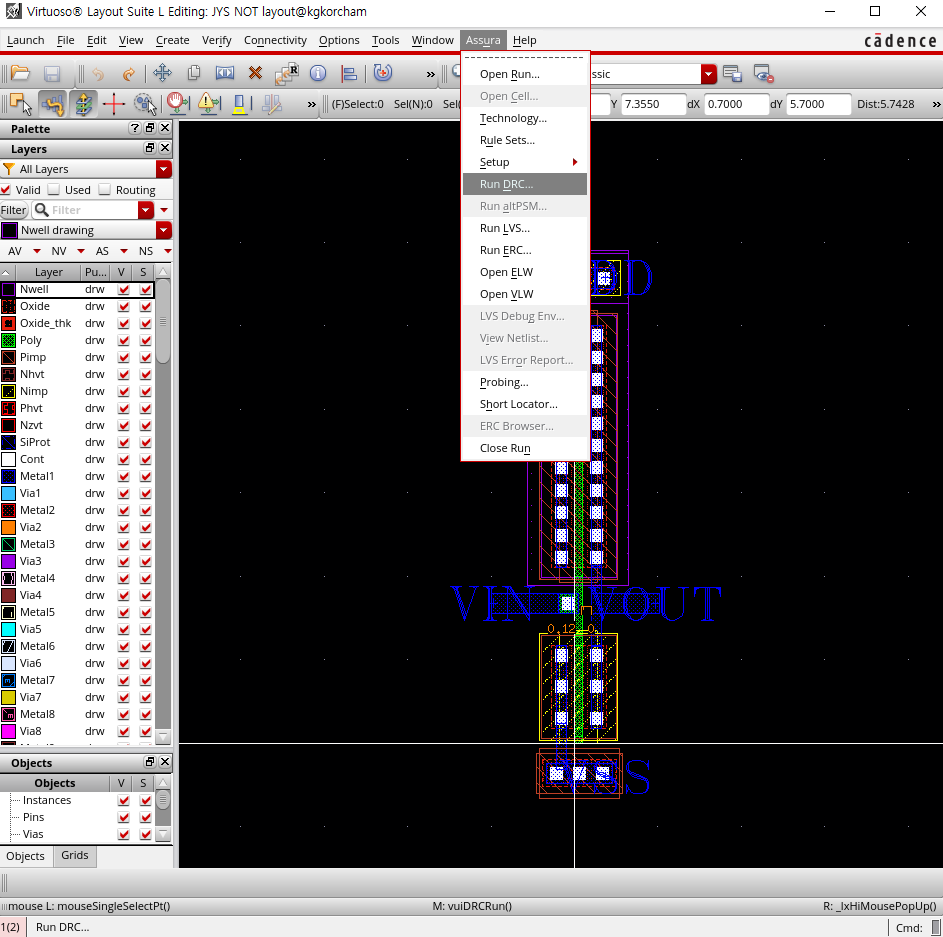This screenshot has height=937, width=943.
Task: Switch to the Objects tab
Action: pos(25,856)
